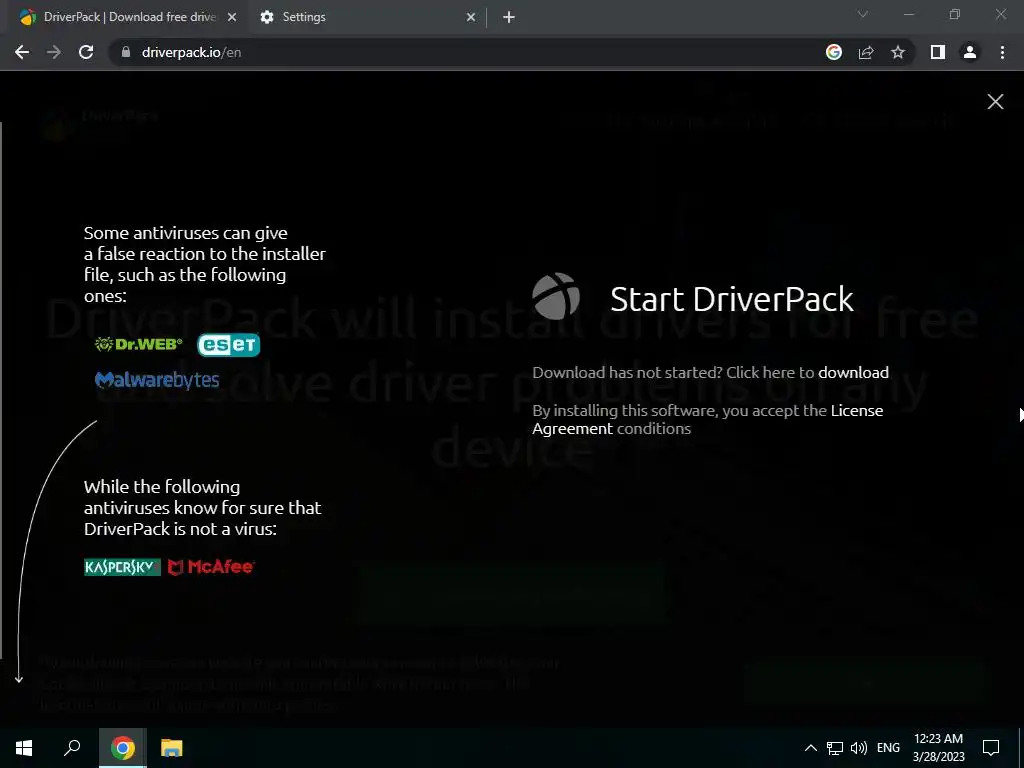
Task: Go forward in browser history
Action: tap(54, 52)
